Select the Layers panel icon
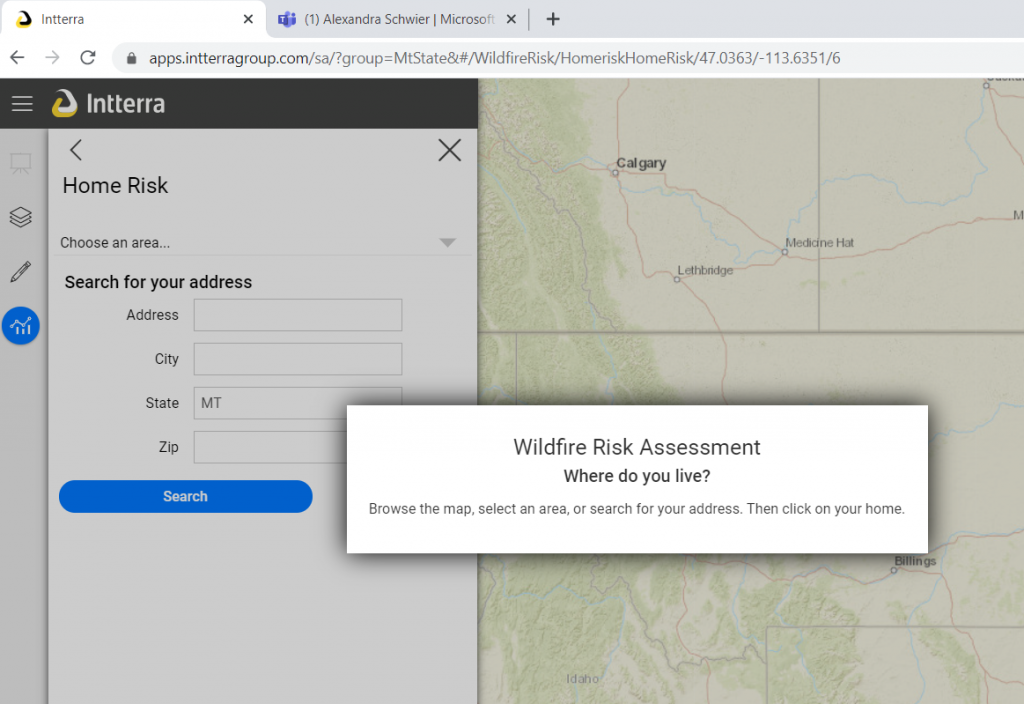Viewport: 1024px width, 704px height. click(x=21, y=217)
